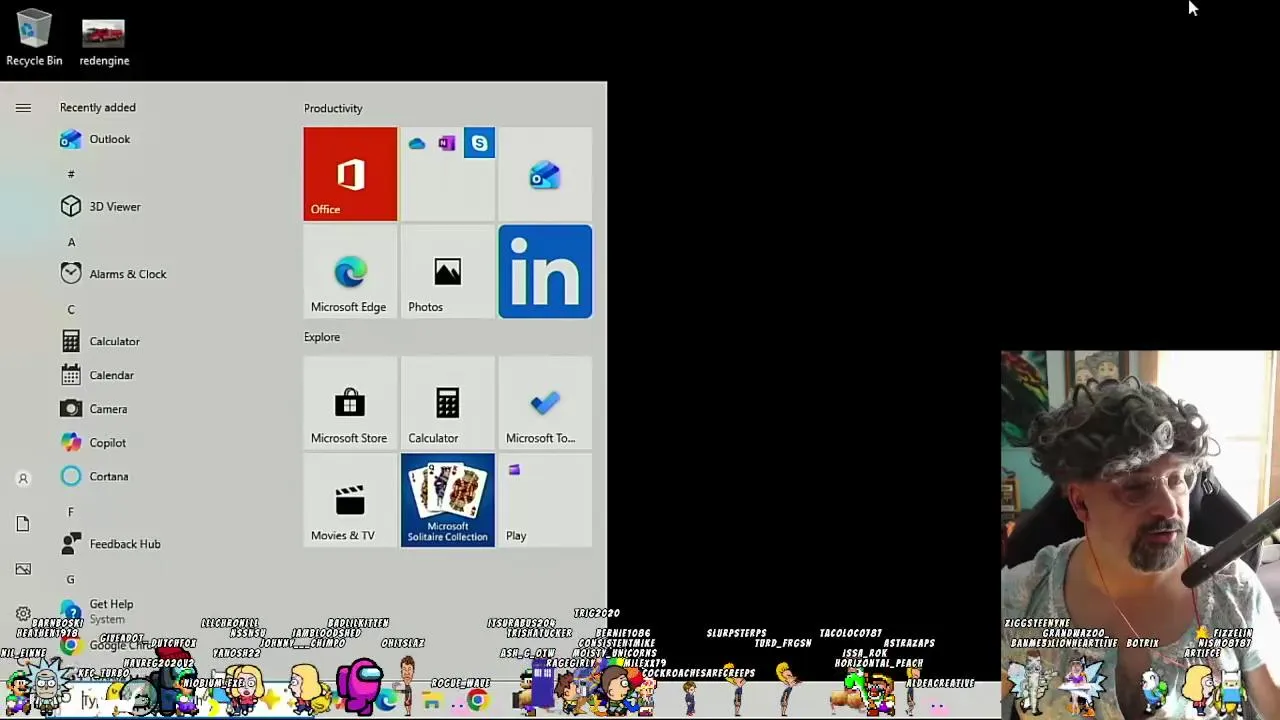
Task: Open Settings gear in Start sidebar
Action: point(23,614)
